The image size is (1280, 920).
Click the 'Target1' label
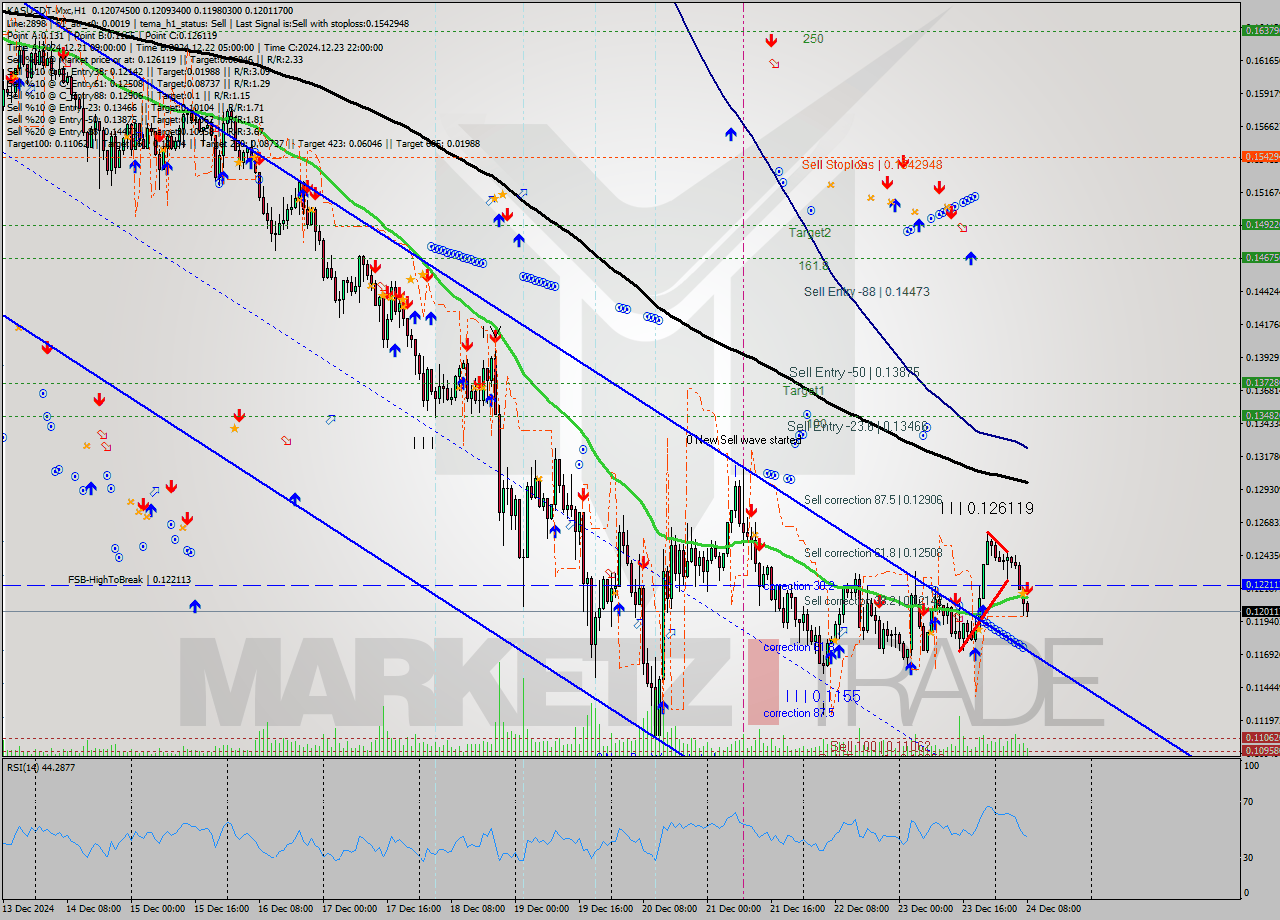(x=804, y=391)
